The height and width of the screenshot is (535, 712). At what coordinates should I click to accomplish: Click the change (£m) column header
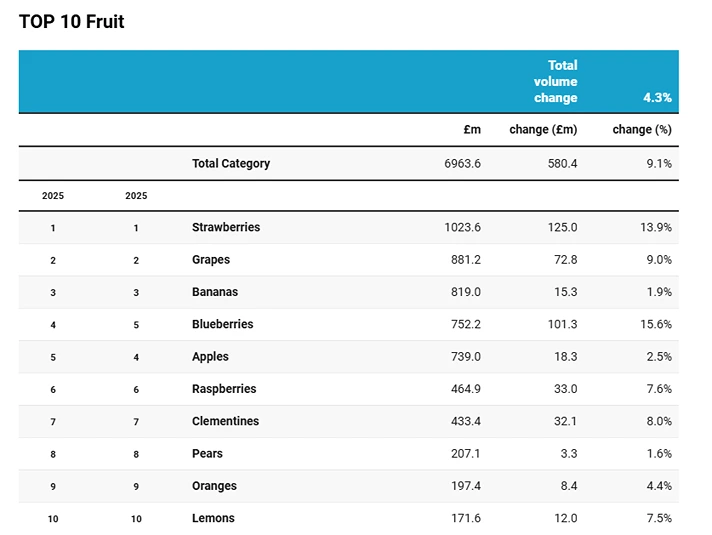543,129
